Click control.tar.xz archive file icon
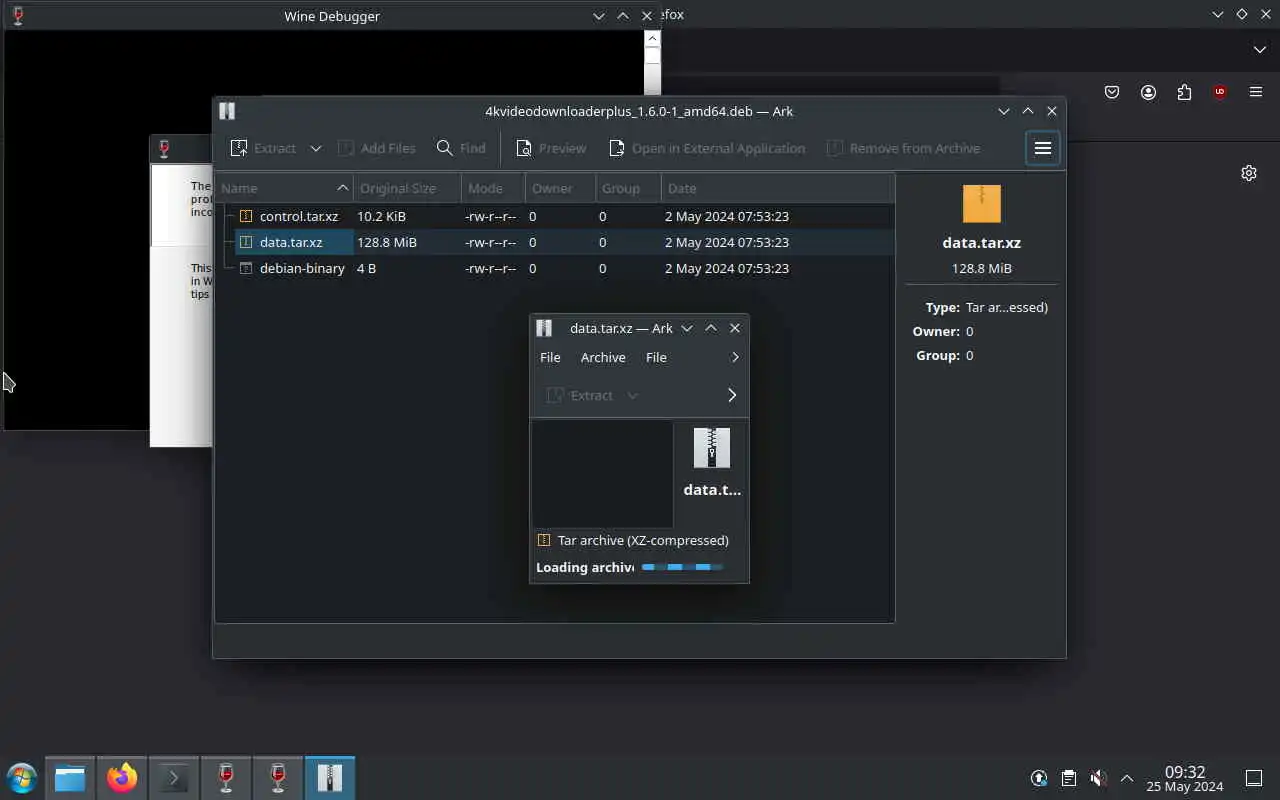This screenshot has height=800, width=1280. tap(245, 216)
